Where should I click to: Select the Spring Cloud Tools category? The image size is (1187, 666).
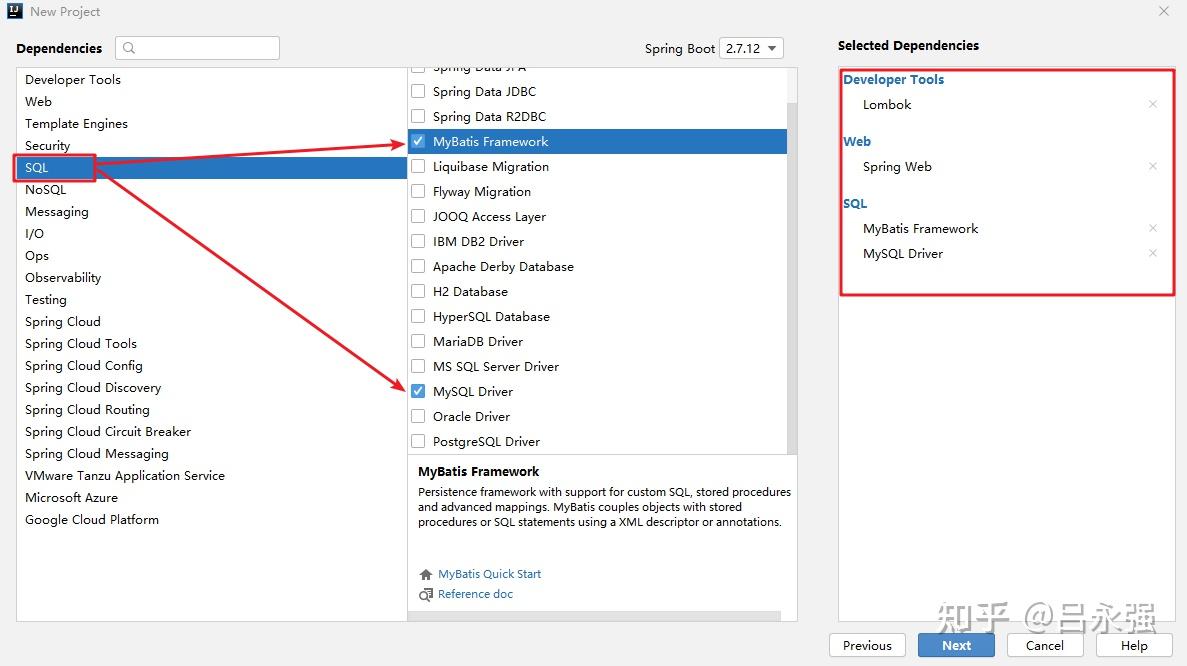tap(211, 343)
